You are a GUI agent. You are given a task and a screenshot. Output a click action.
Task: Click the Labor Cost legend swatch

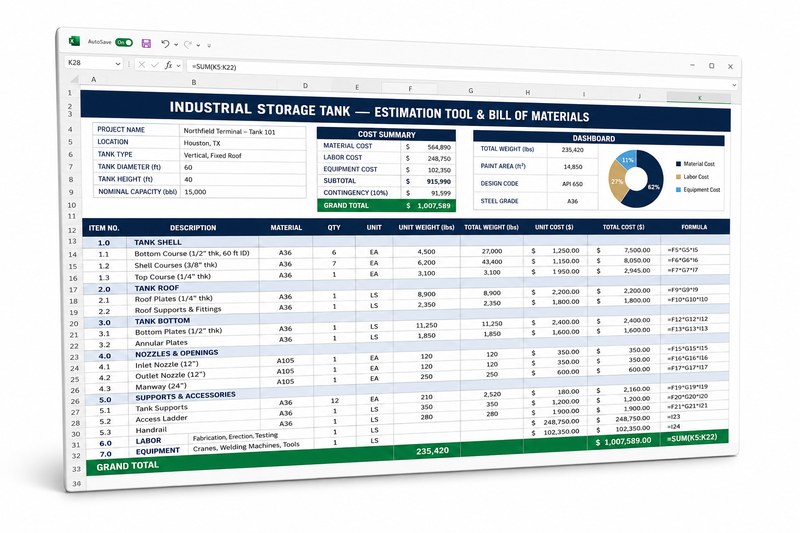[x=678, y=176]
